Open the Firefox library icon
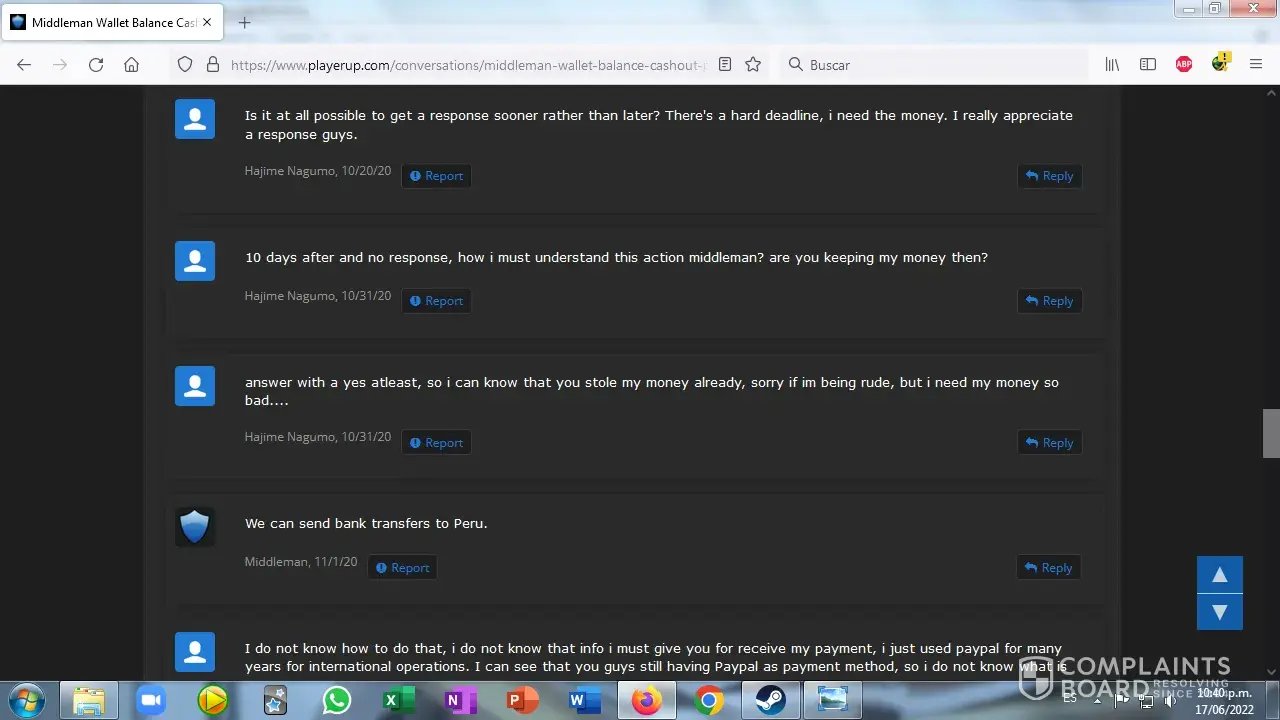The width and height of the screenshot is (1280, 720). tap(1112, 64)
